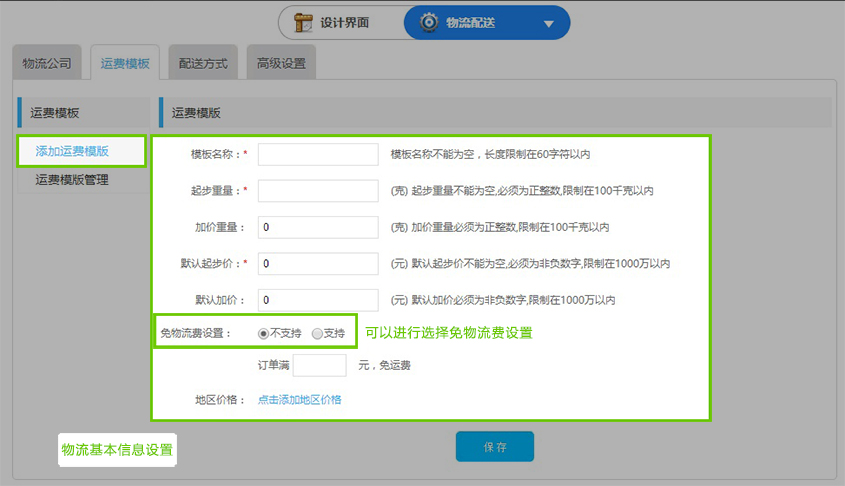Click the gear icon in 物流配送
Viewport: 845px width, 486px height.
pyautogui.click(x=429, y=23)
